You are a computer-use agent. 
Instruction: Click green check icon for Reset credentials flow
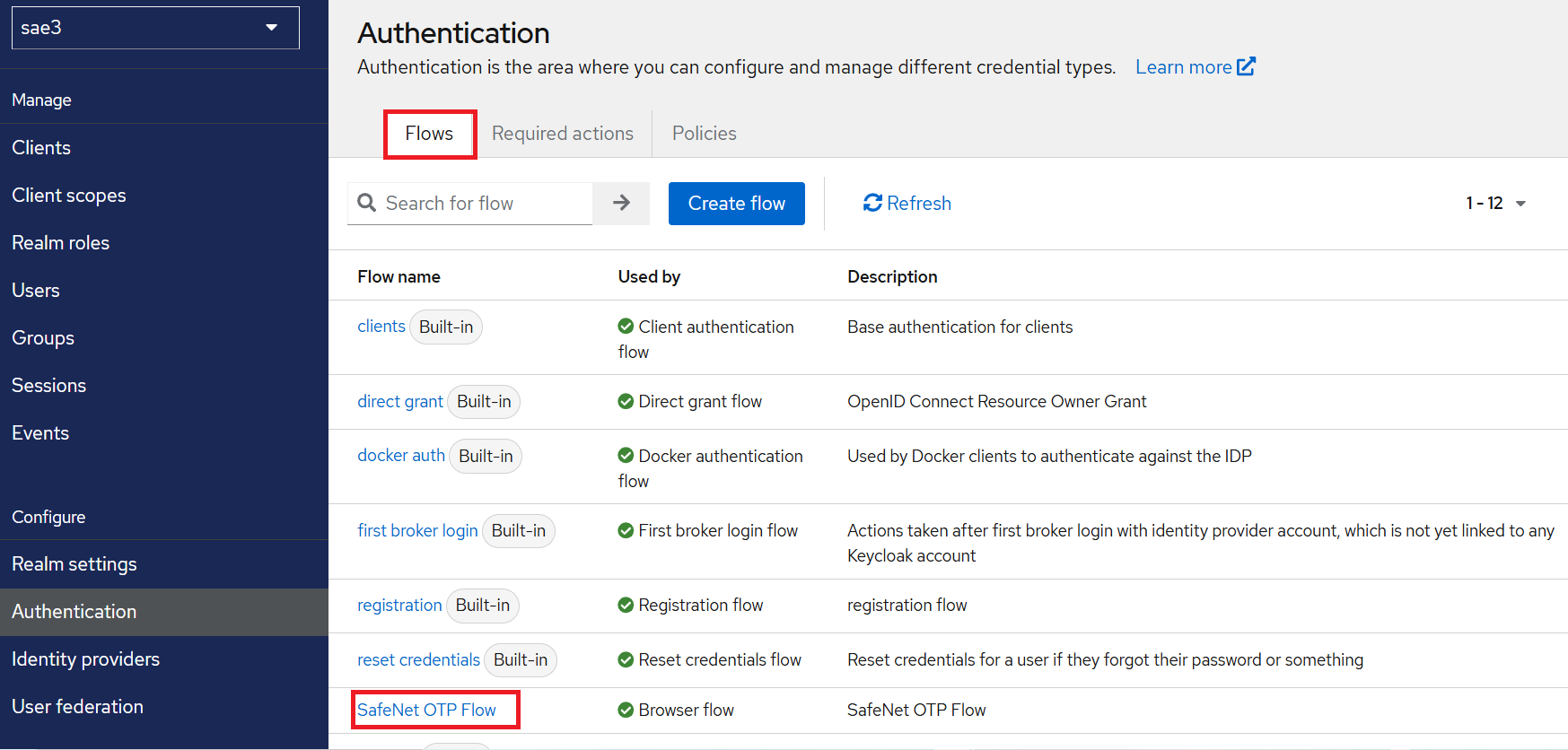coord(626,660)
